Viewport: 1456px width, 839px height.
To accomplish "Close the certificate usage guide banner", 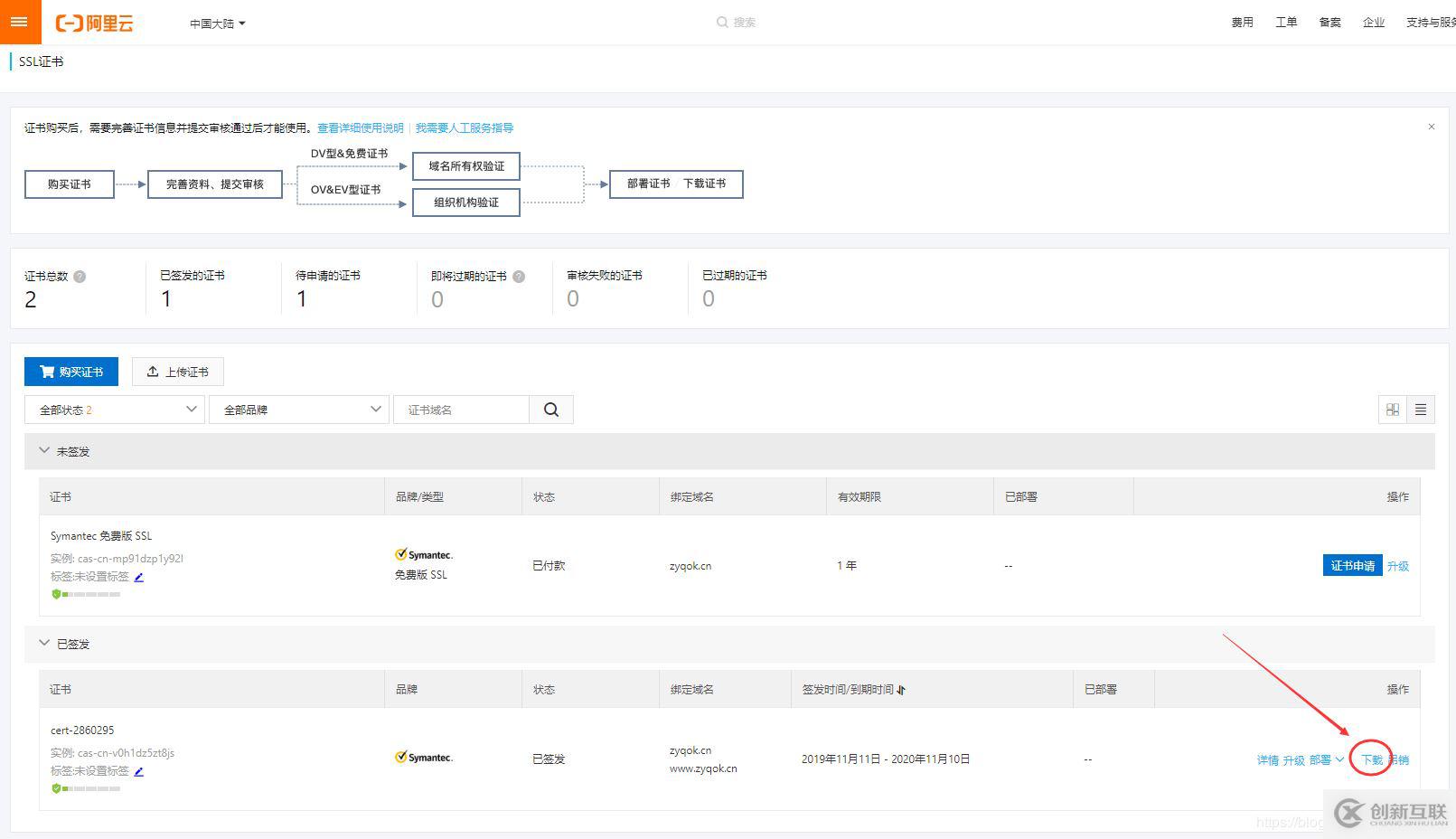I will (1431, 127).
